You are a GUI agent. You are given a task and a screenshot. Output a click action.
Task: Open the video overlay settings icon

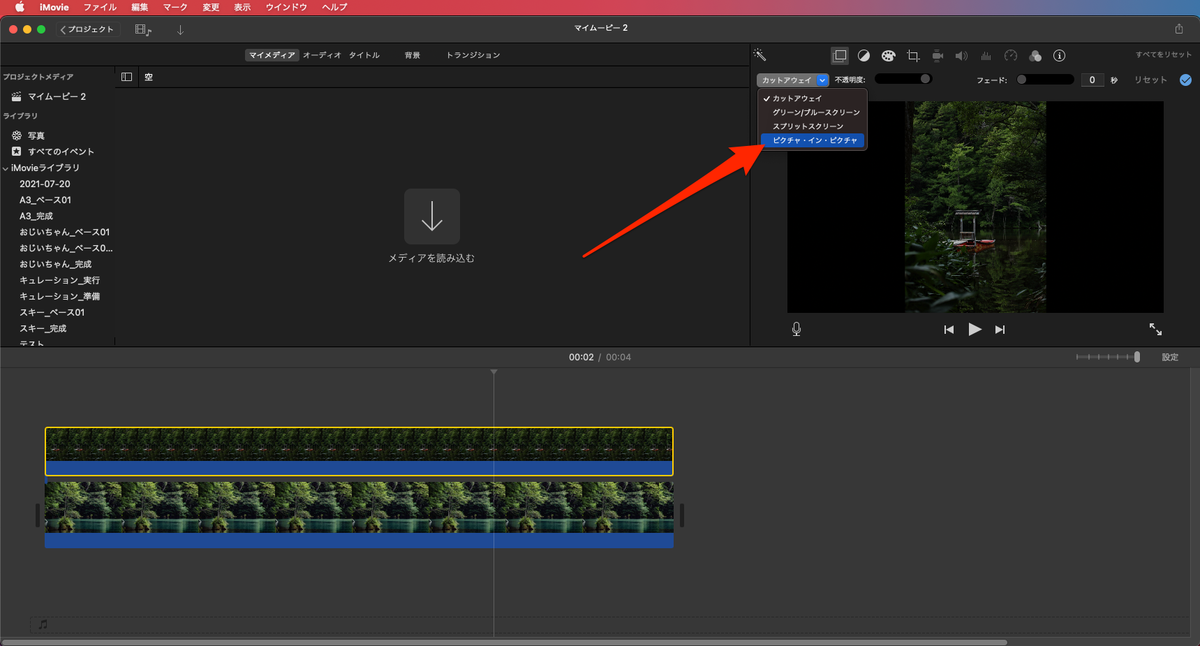[x=840, y=55]
